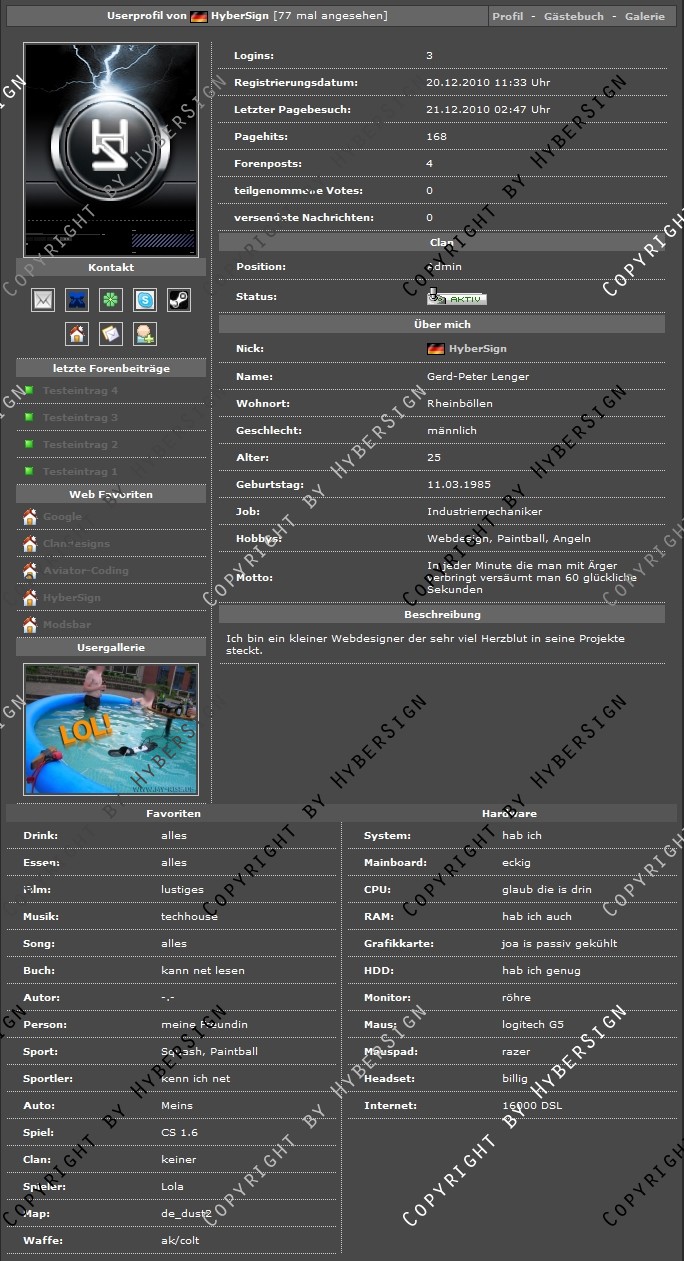This screenshot has height=1261, width=684.
Task: Open forum post Testeintrag 1
Action: click(80, 472)
